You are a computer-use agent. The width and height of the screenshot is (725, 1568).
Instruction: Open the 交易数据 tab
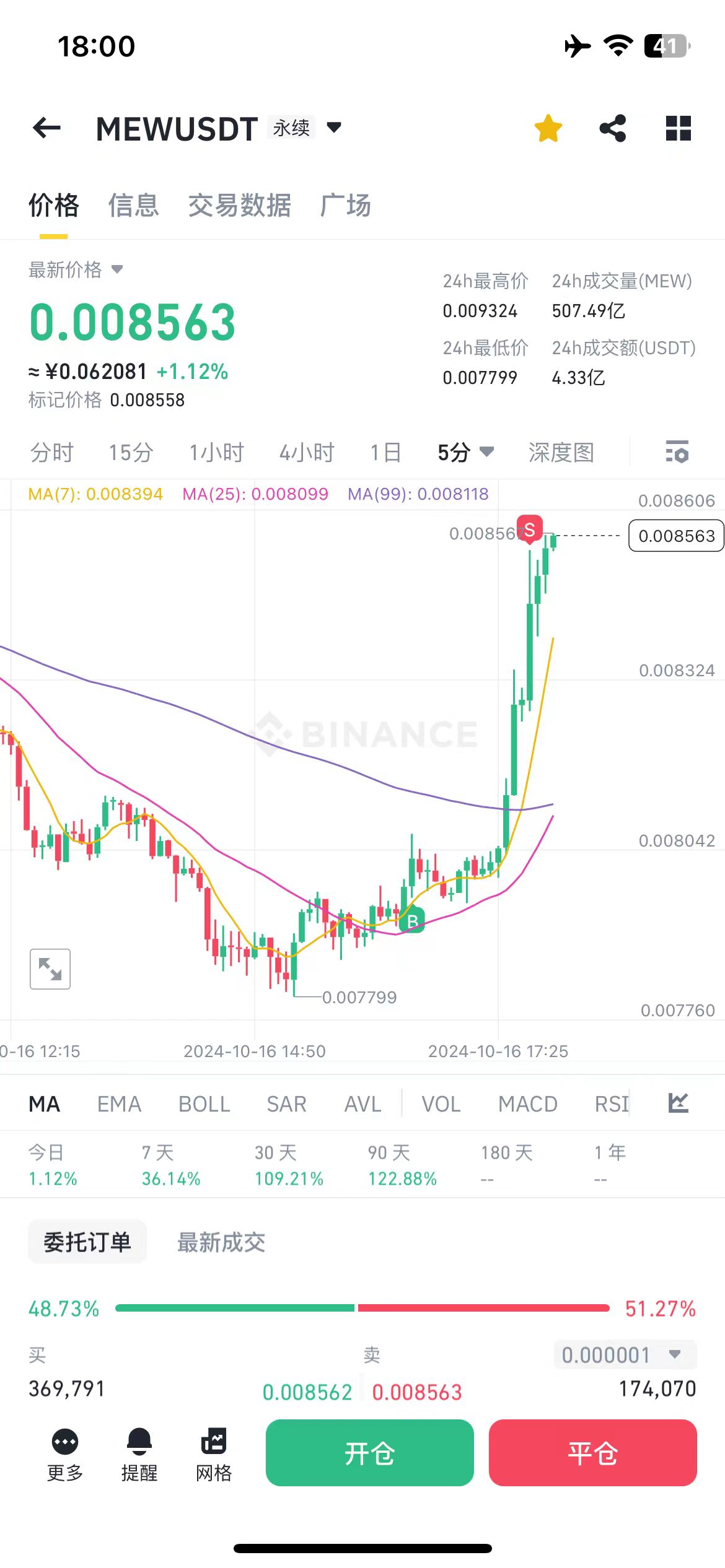pyautogui.click(x=240, y=205)
